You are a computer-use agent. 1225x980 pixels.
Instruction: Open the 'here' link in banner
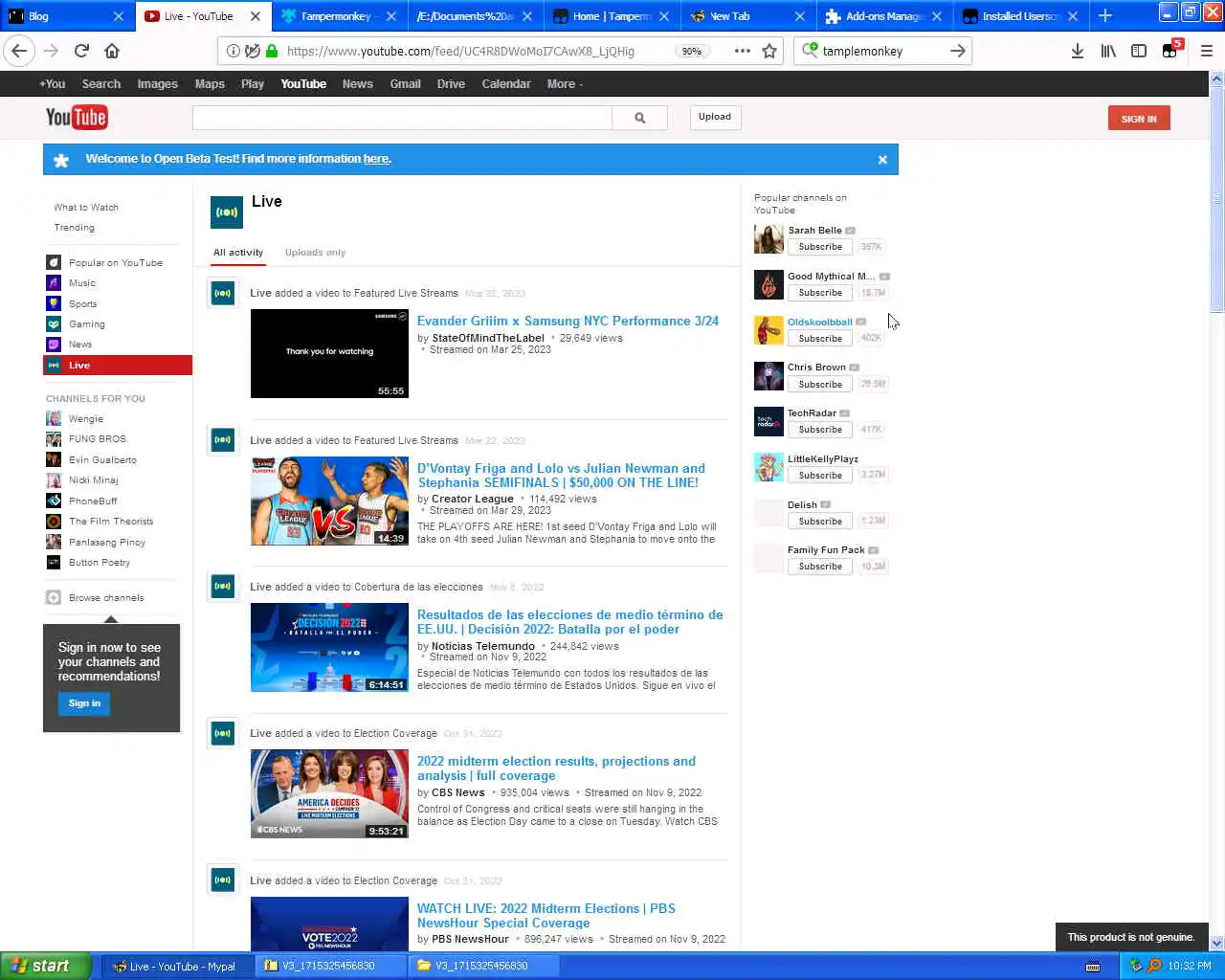tap(376, 159)
